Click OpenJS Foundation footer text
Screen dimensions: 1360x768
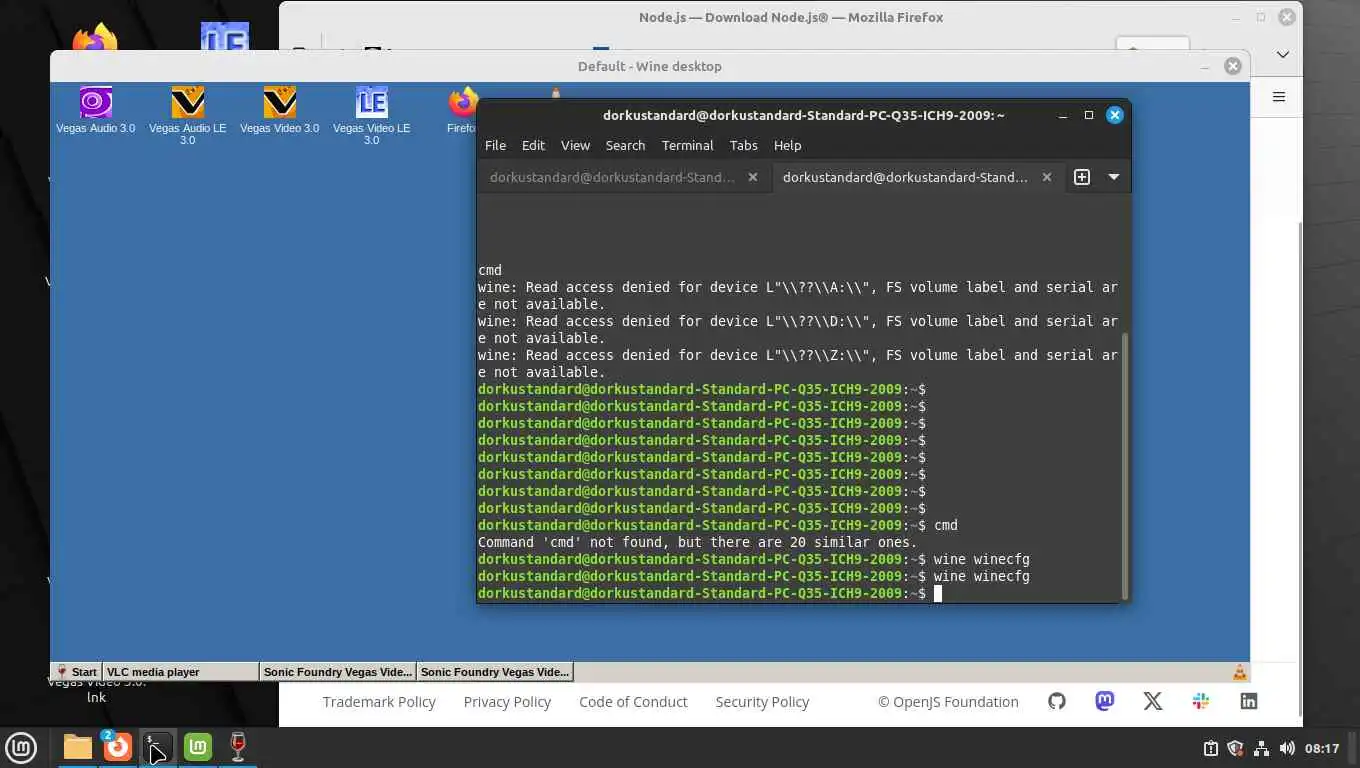948,702
